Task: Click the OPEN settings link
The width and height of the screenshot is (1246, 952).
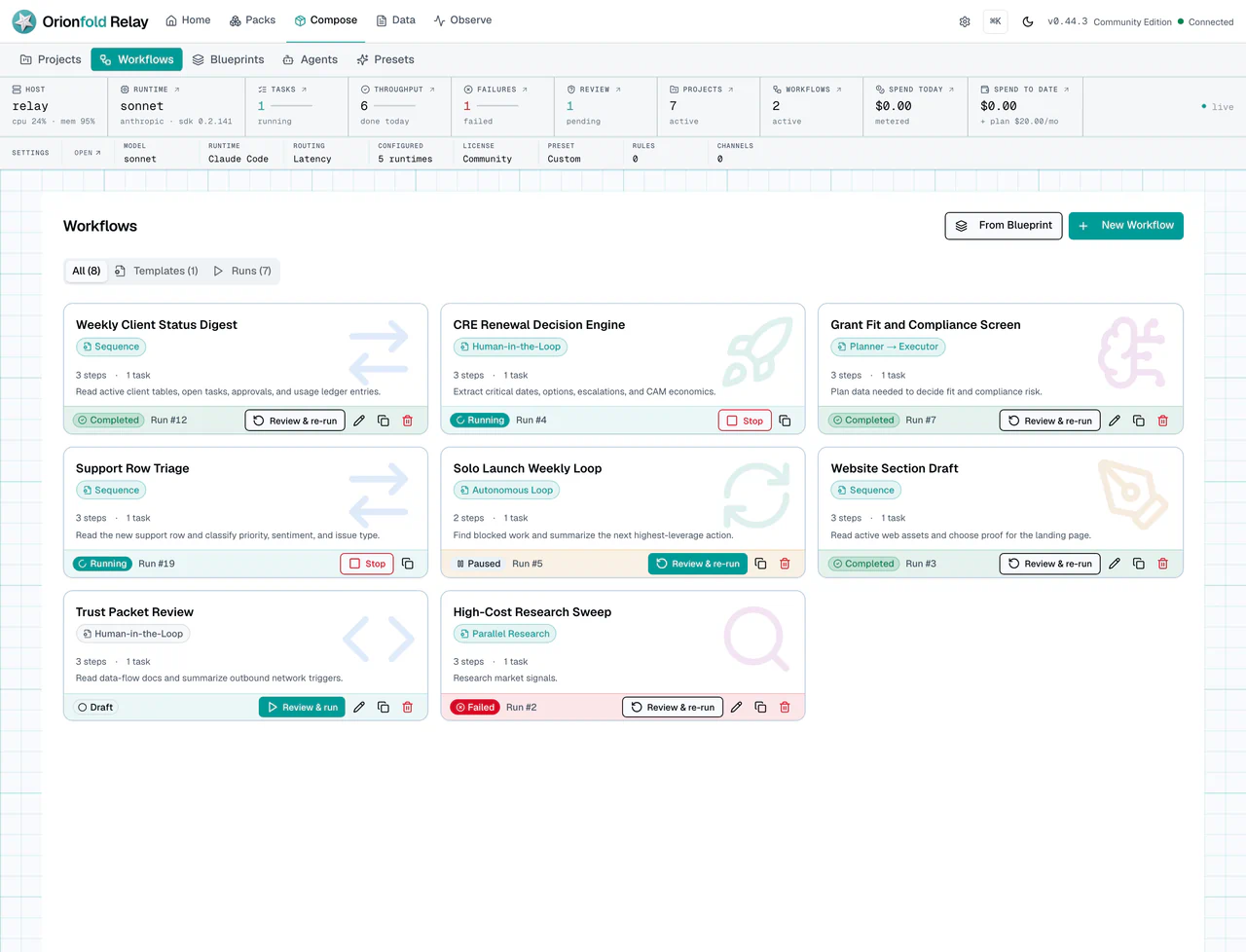Action: pos(88,153)
